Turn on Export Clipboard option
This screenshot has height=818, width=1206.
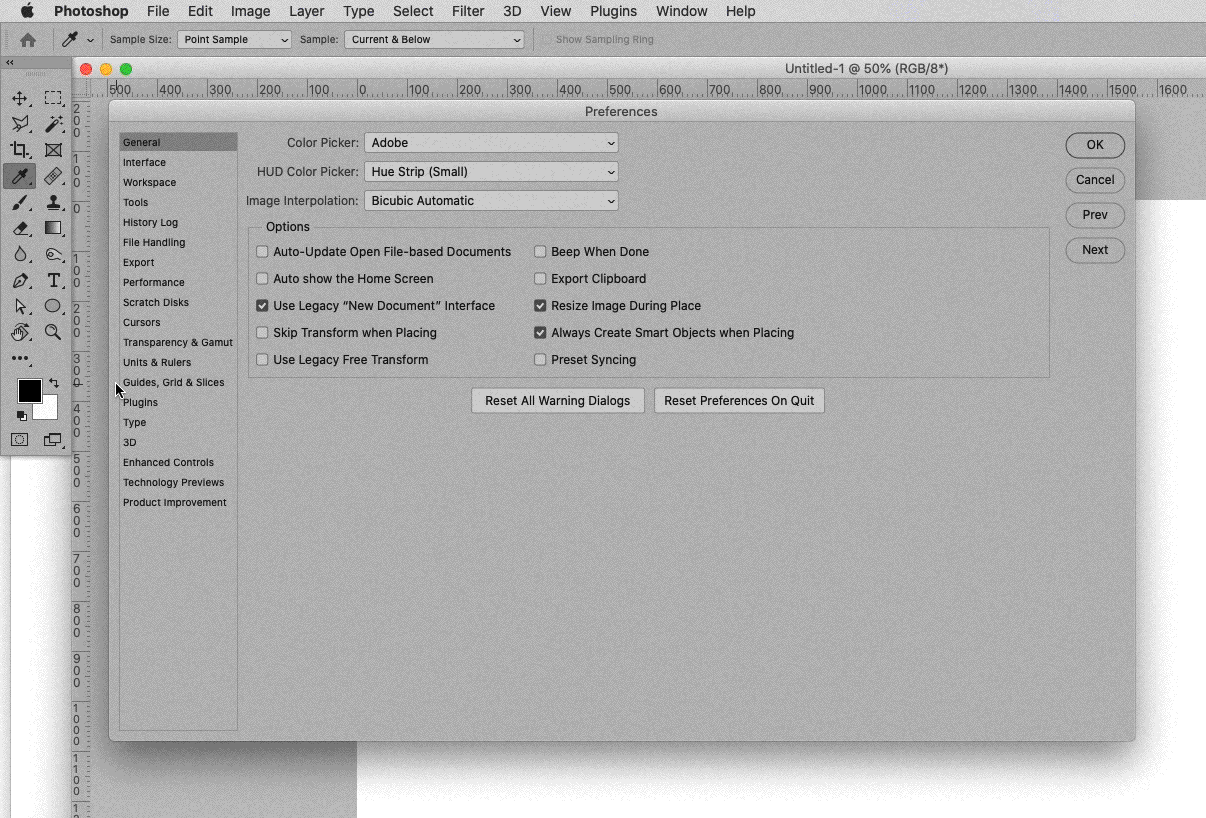[x=540, y=278]
